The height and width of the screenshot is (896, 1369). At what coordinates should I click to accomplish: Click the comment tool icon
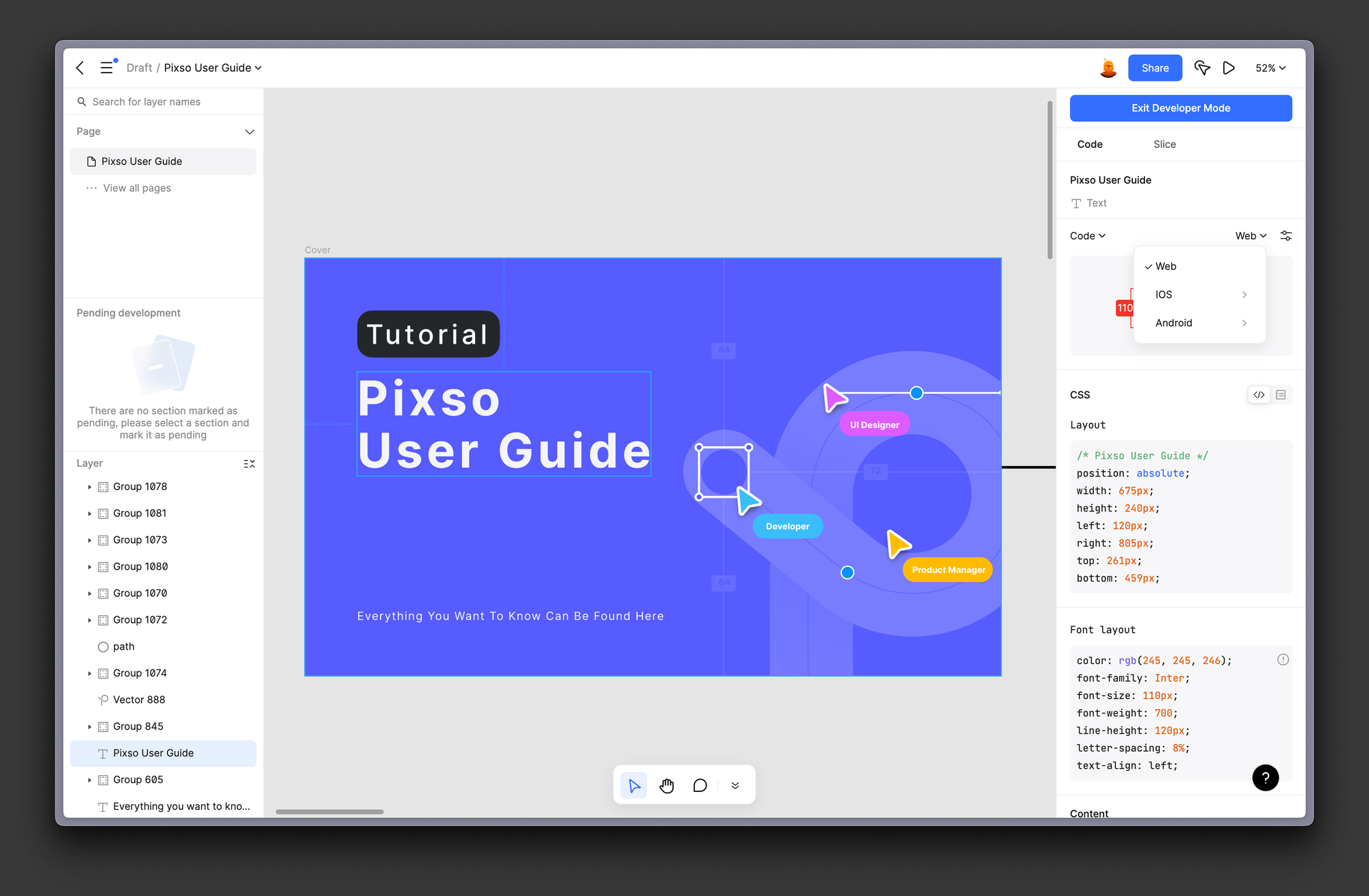(x=700, y=785)
